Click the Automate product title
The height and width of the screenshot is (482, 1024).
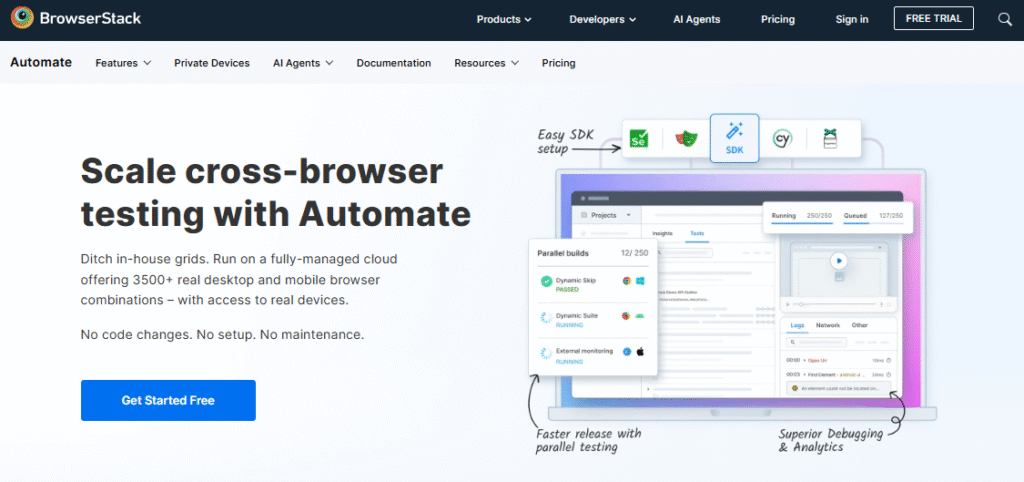[x=41, y=63]
